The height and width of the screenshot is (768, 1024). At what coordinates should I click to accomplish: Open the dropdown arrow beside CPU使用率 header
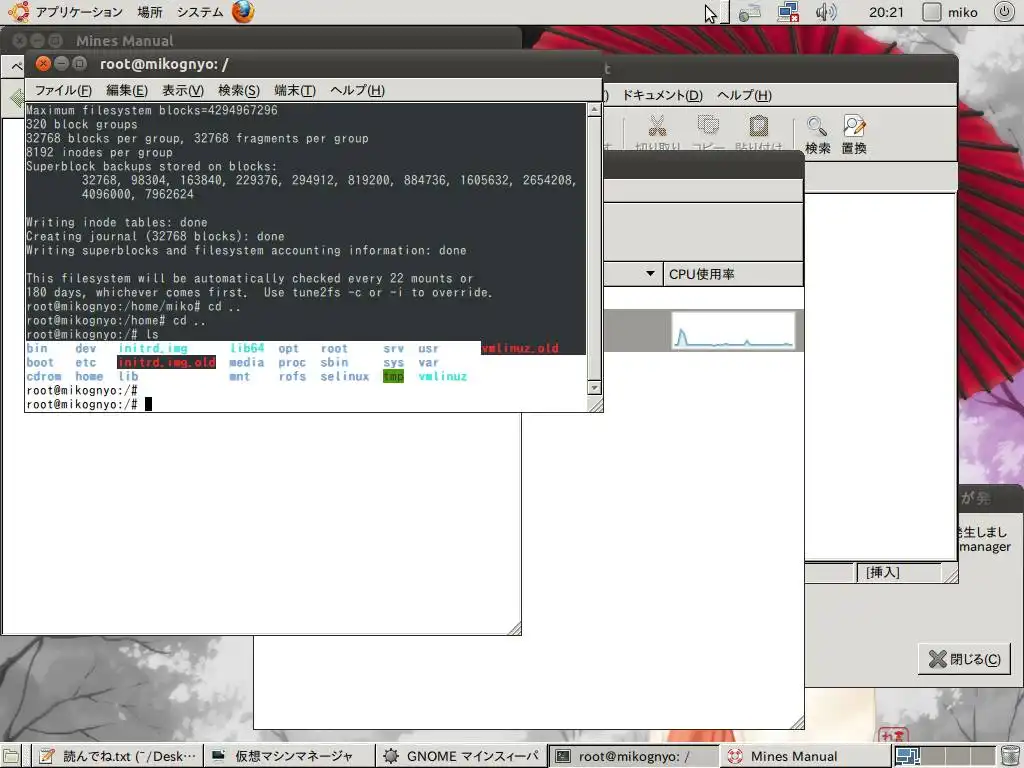pos(650,274)
